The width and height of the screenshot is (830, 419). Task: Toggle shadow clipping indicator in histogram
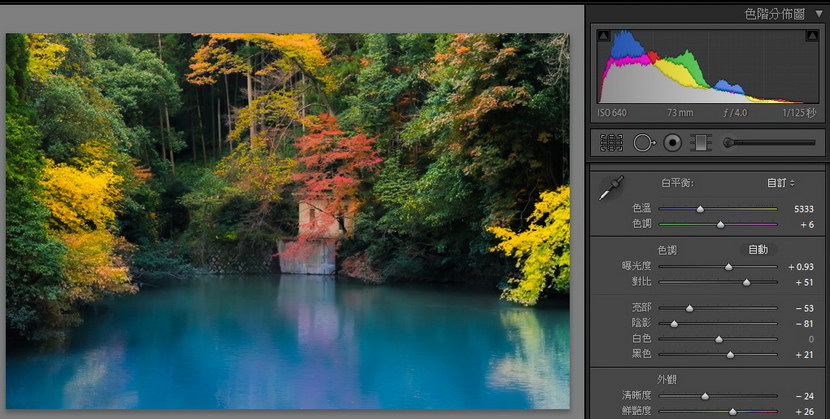click(603, 36)
